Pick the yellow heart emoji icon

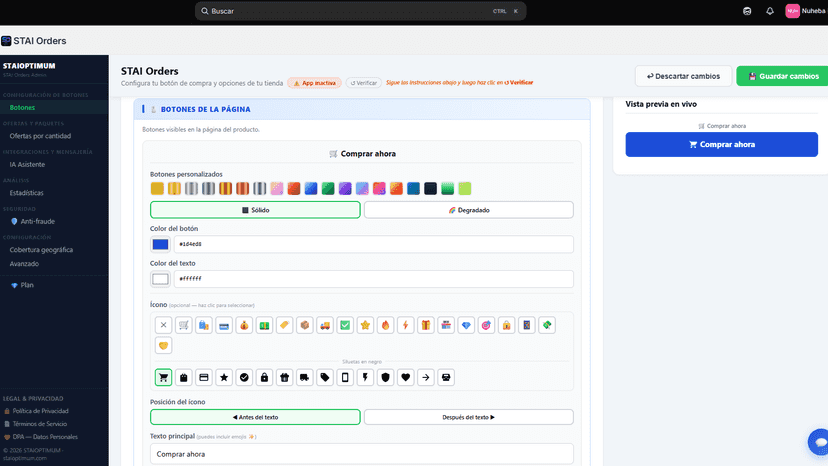[163, 346]
